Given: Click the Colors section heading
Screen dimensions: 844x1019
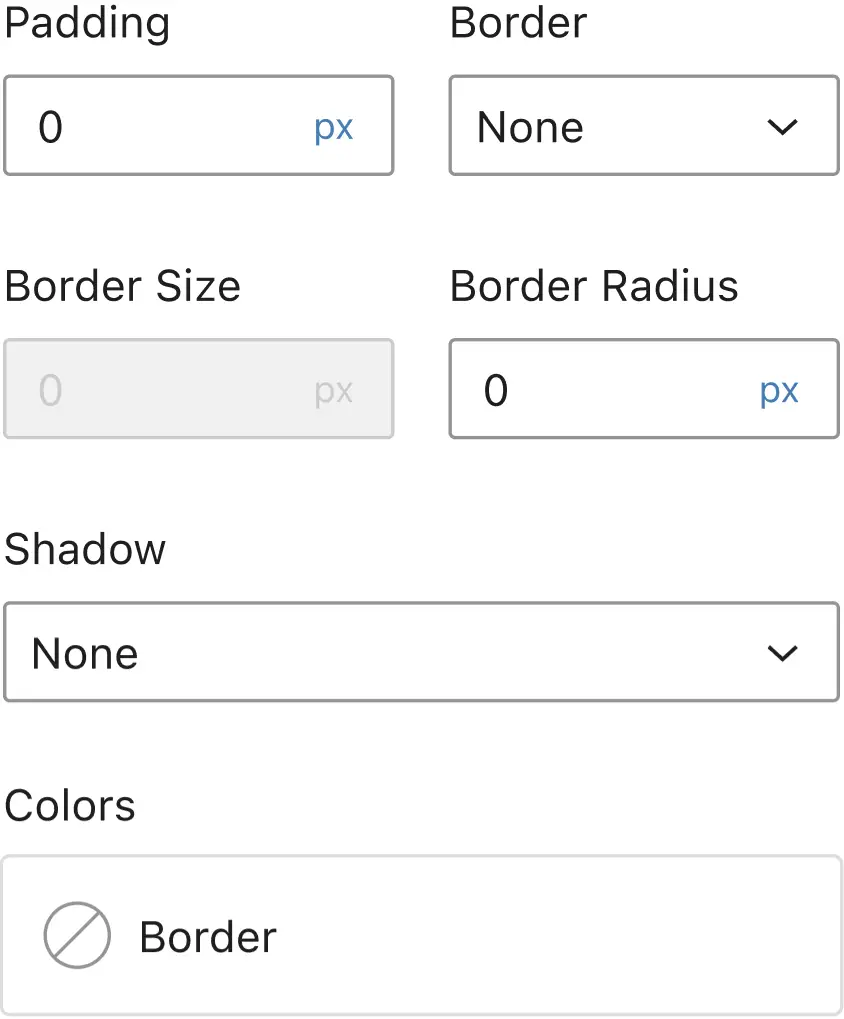Looking at the screenshot, I should click(x=70, y=806).
